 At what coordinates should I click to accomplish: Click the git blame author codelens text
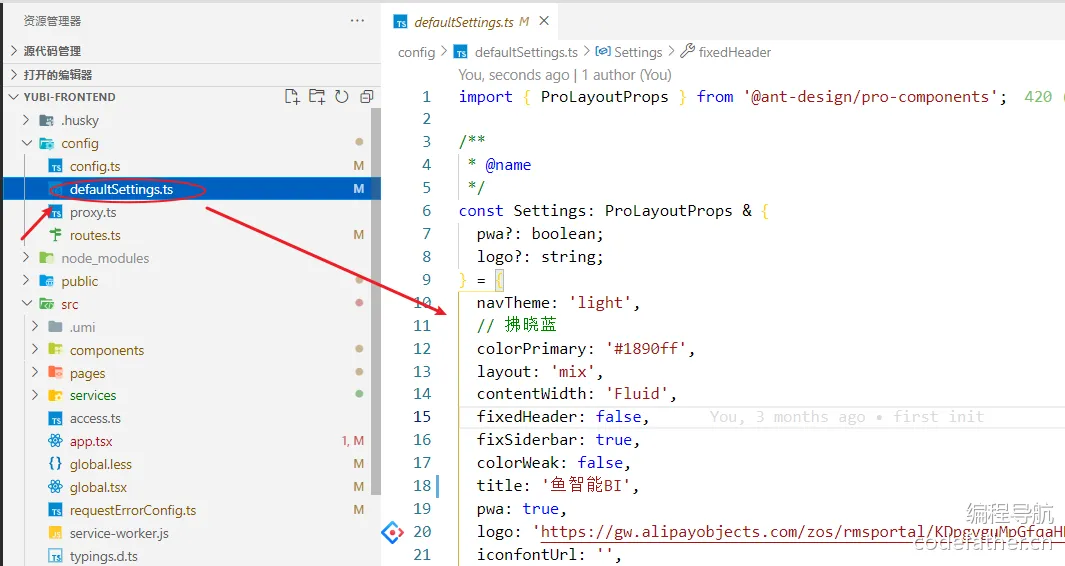pos(564,75)
